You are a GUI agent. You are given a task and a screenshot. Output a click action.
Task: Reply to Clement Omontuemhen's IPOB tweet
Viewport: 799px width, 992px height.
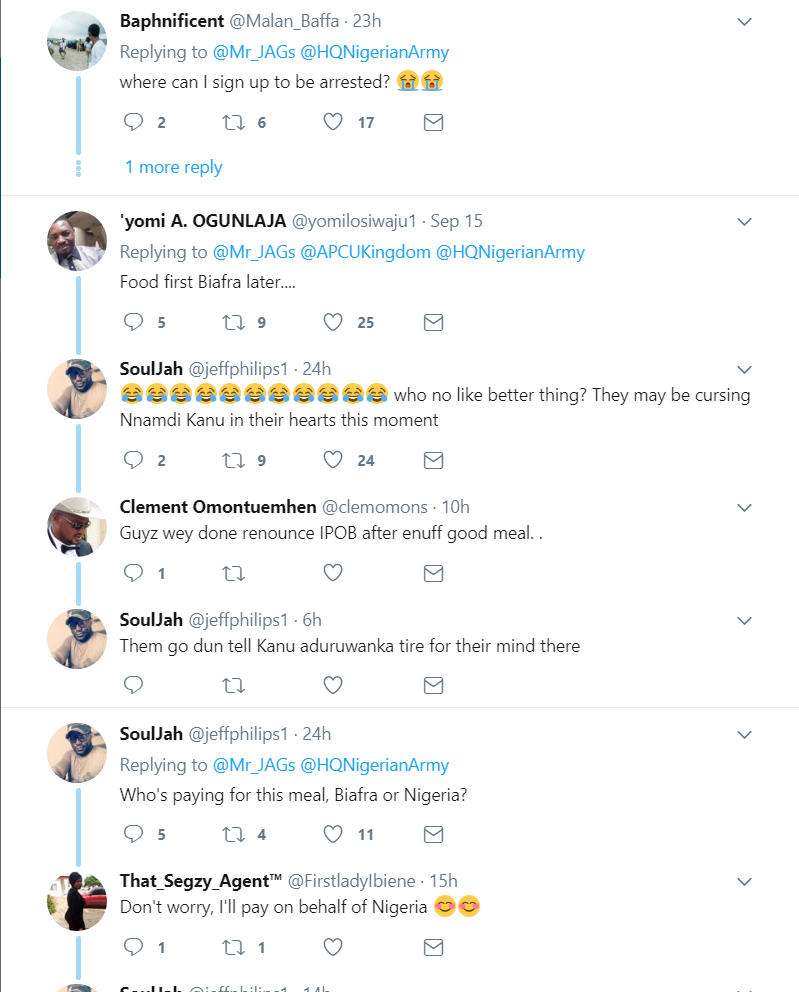134,573
